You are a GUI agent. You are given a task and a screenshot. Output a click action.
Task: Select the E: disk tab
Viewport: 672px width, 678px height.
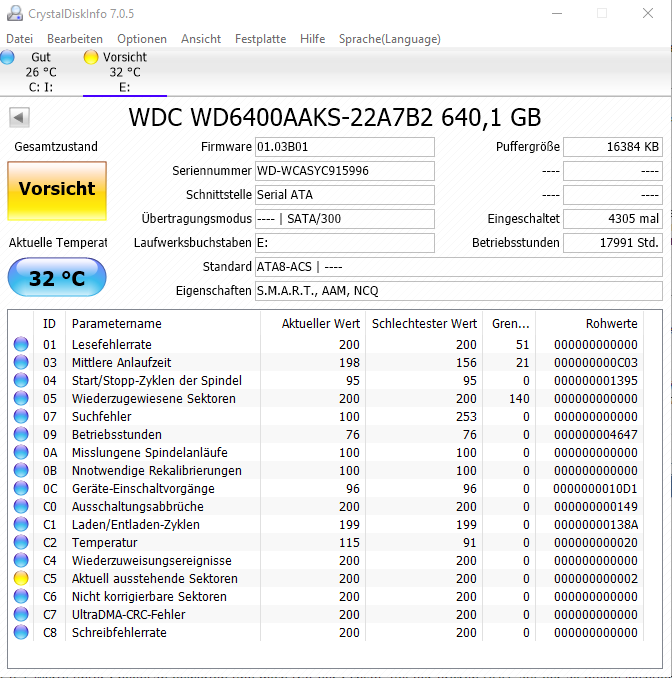125,72
